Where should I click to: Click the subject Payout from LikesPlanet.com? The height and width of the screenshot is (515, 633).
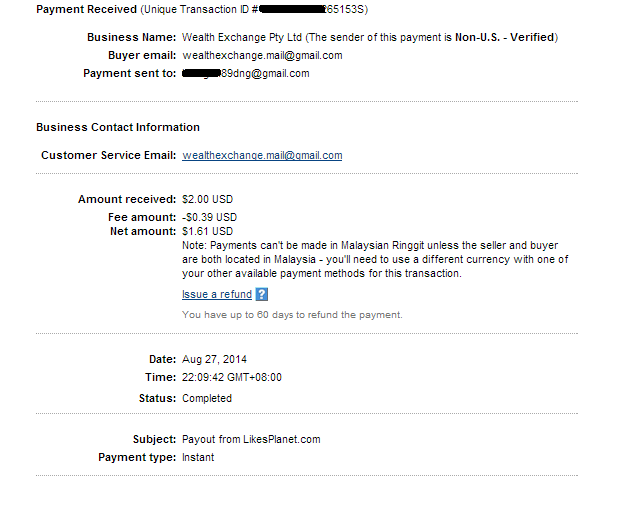coord(251,439)
